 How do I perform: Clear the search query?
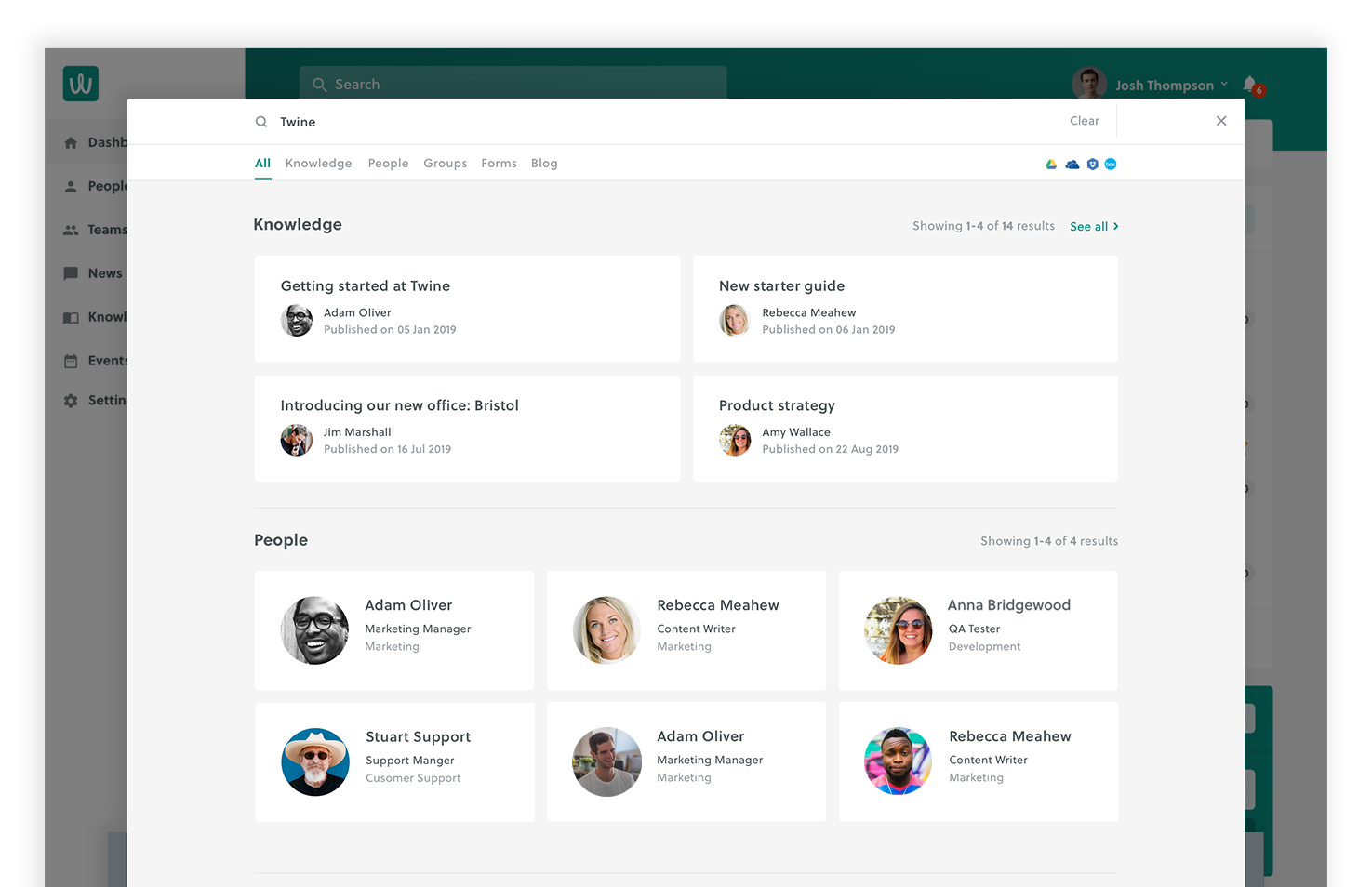(x=1084, y=121)
